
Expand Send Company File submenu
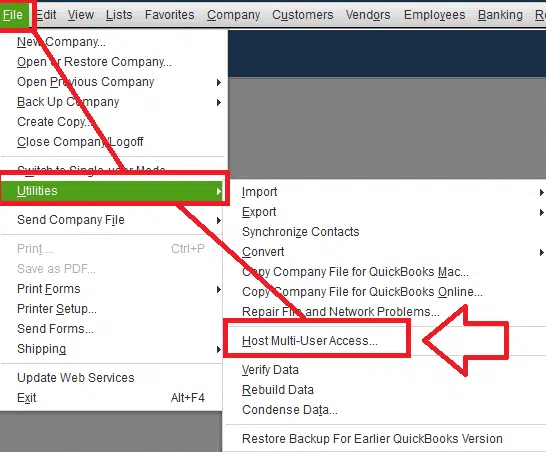(x=111, y=220)
